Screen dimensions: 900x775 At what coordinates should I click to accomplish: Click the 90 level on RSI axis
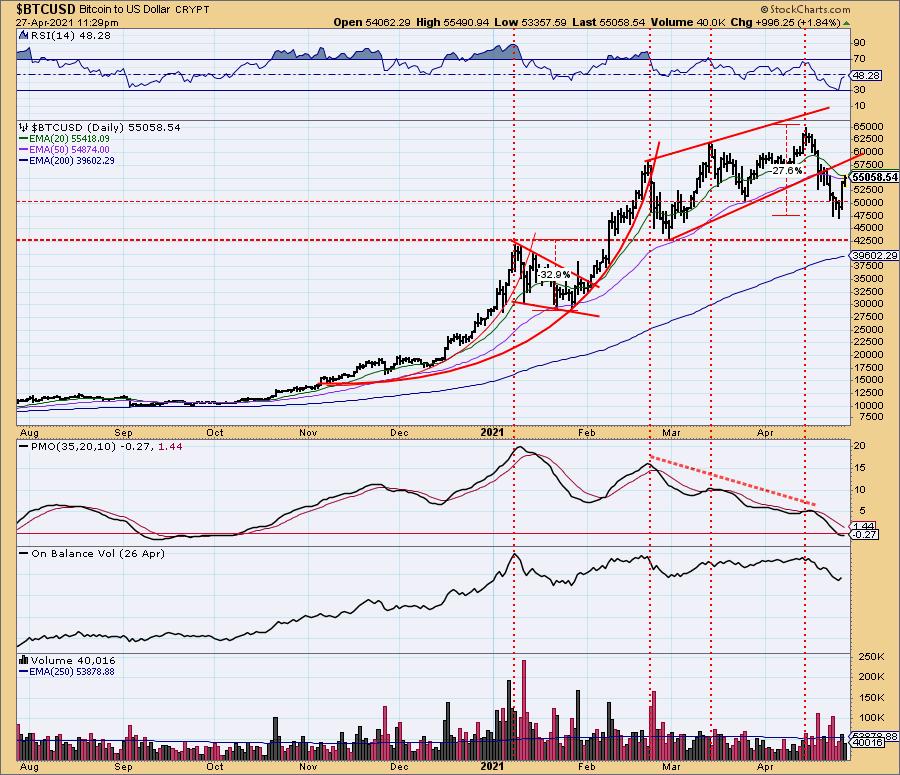coord(859,42)
